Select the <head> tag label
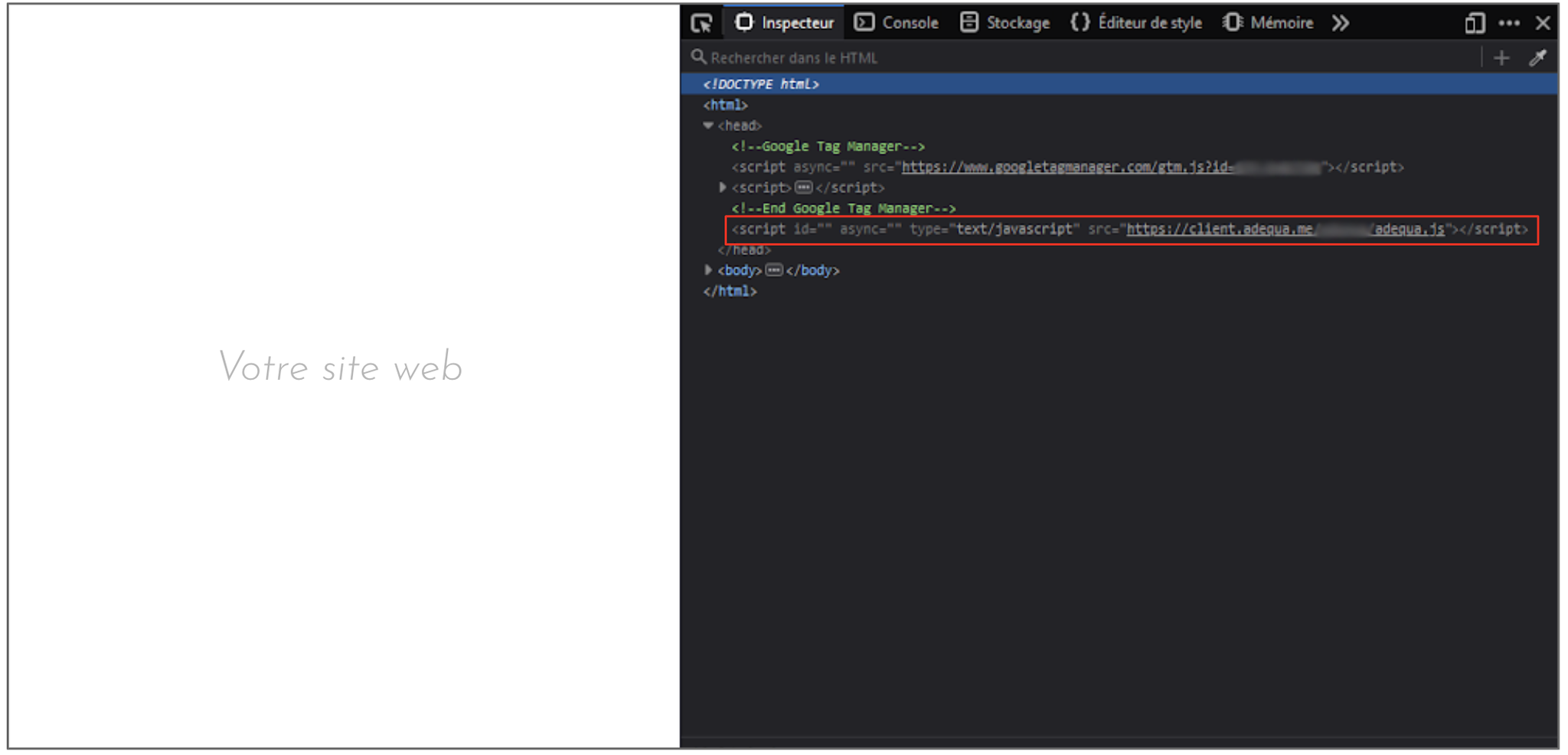 point(740,126)
